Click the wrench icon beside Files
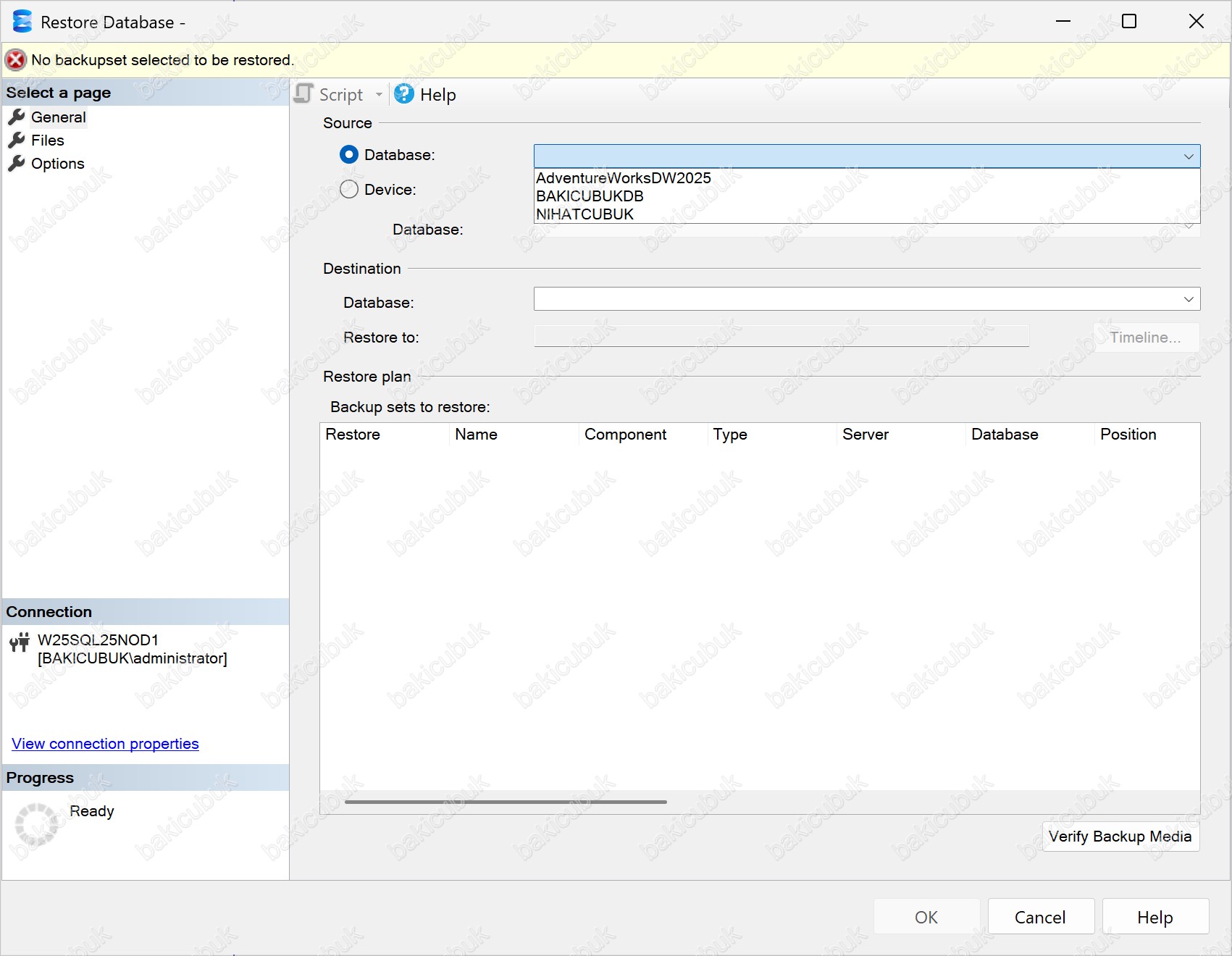The width and height of the screenshot is (1232, 956). (17, 141)
